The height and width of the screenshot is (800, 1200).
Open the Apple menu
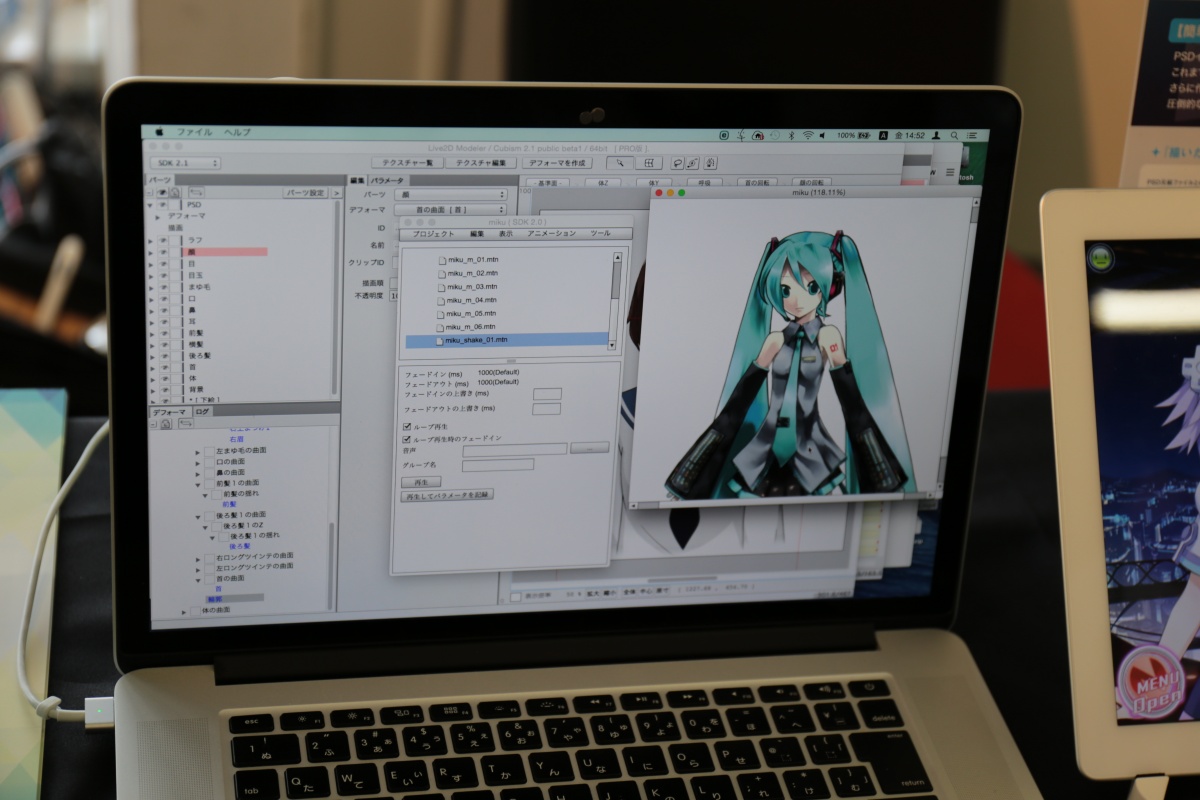[159, 132]
